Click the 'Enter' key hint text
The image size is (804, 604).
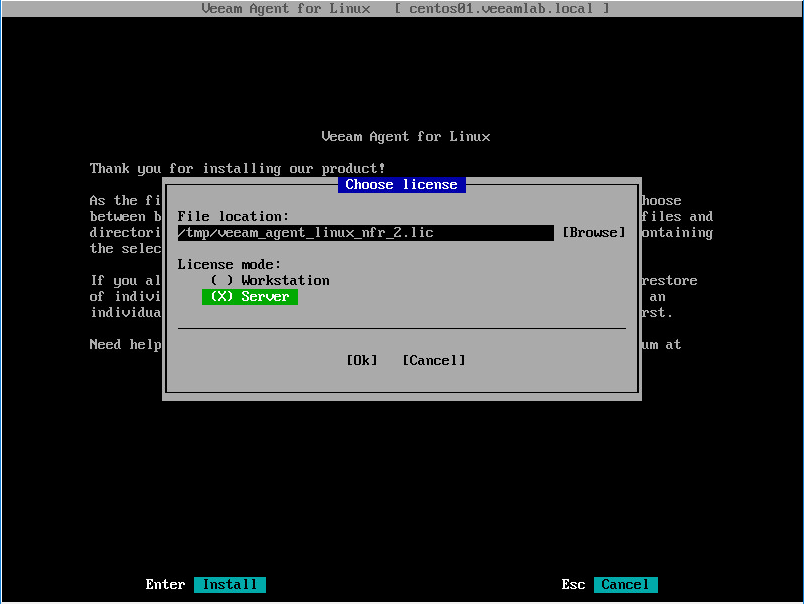point(165,585)
